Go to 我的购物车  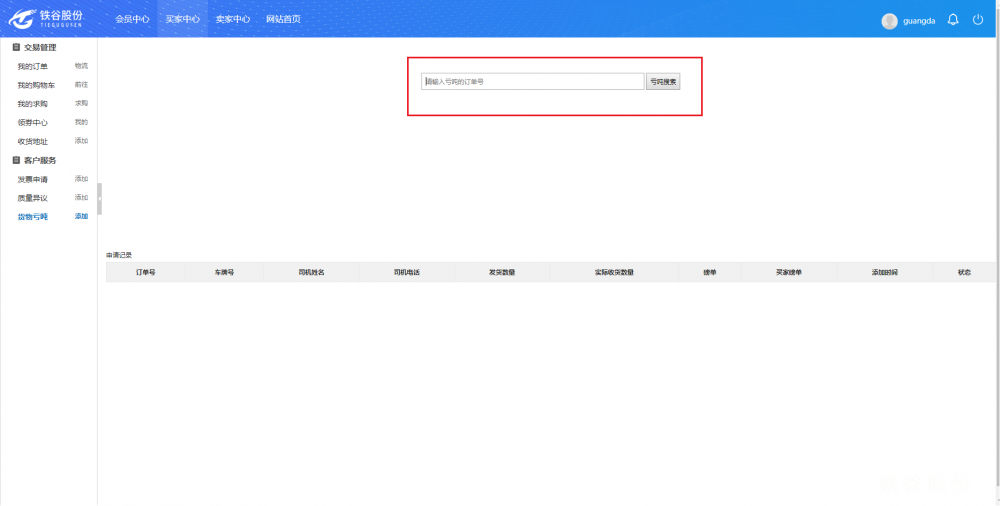pos(36,85)
